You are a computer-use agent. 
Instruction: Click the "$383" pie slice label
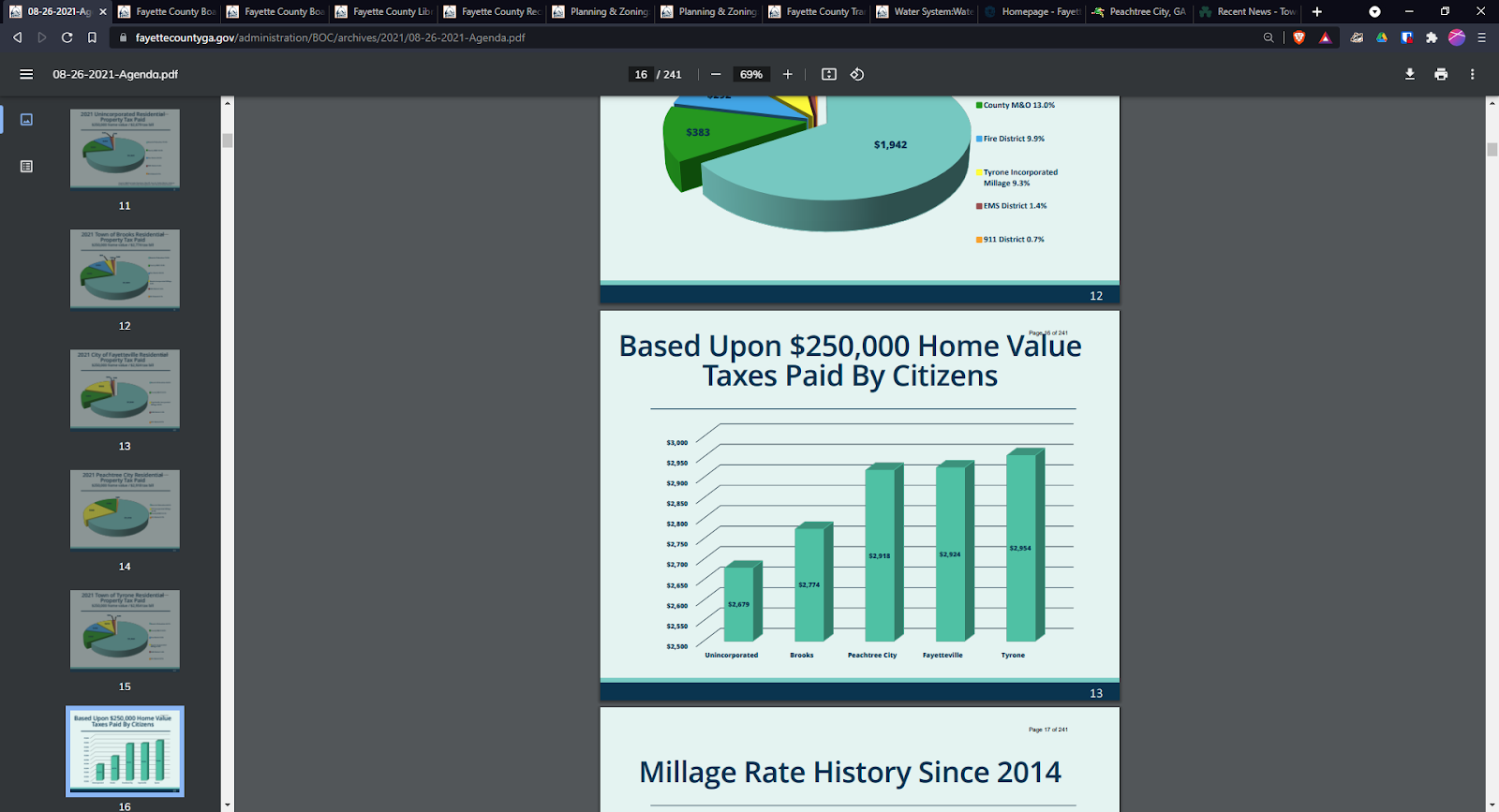698,133
